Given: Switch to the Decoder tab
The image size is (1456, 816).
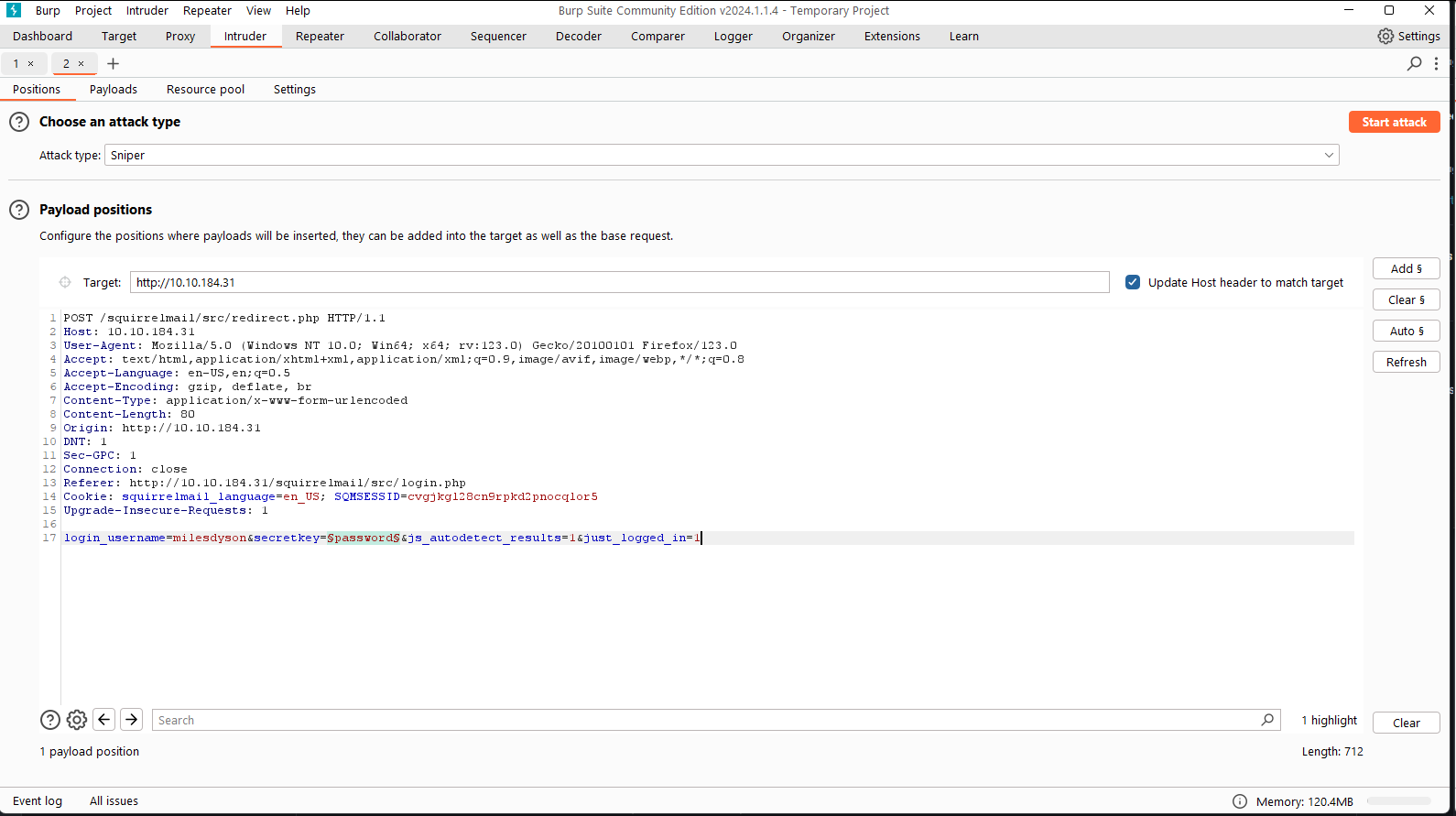Looking at the screenshot, I should point(579,36).
